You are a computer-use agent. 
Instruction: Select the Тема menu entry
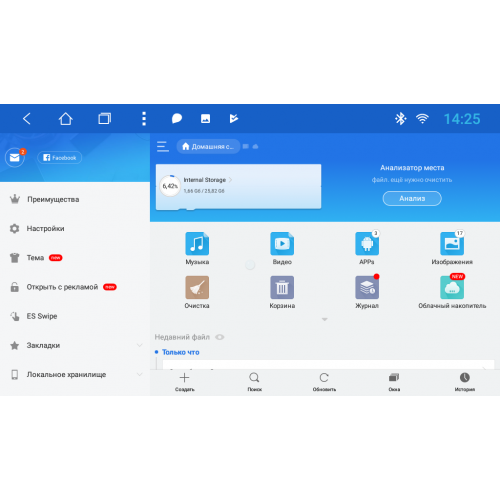(x=75, y=258)
